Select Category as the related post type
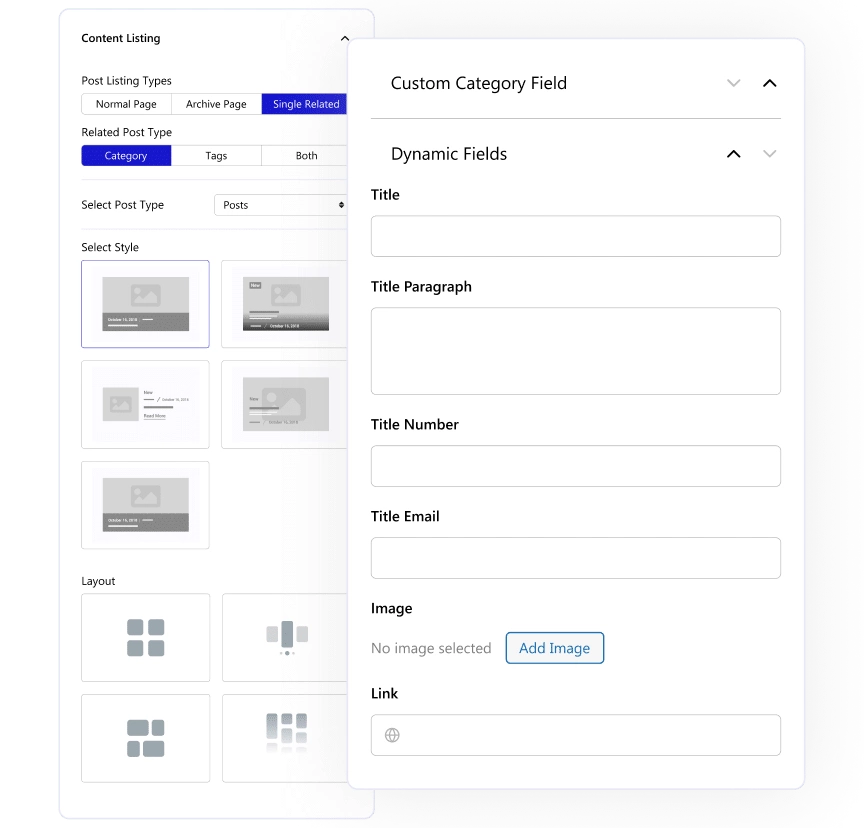 (126, 156)
